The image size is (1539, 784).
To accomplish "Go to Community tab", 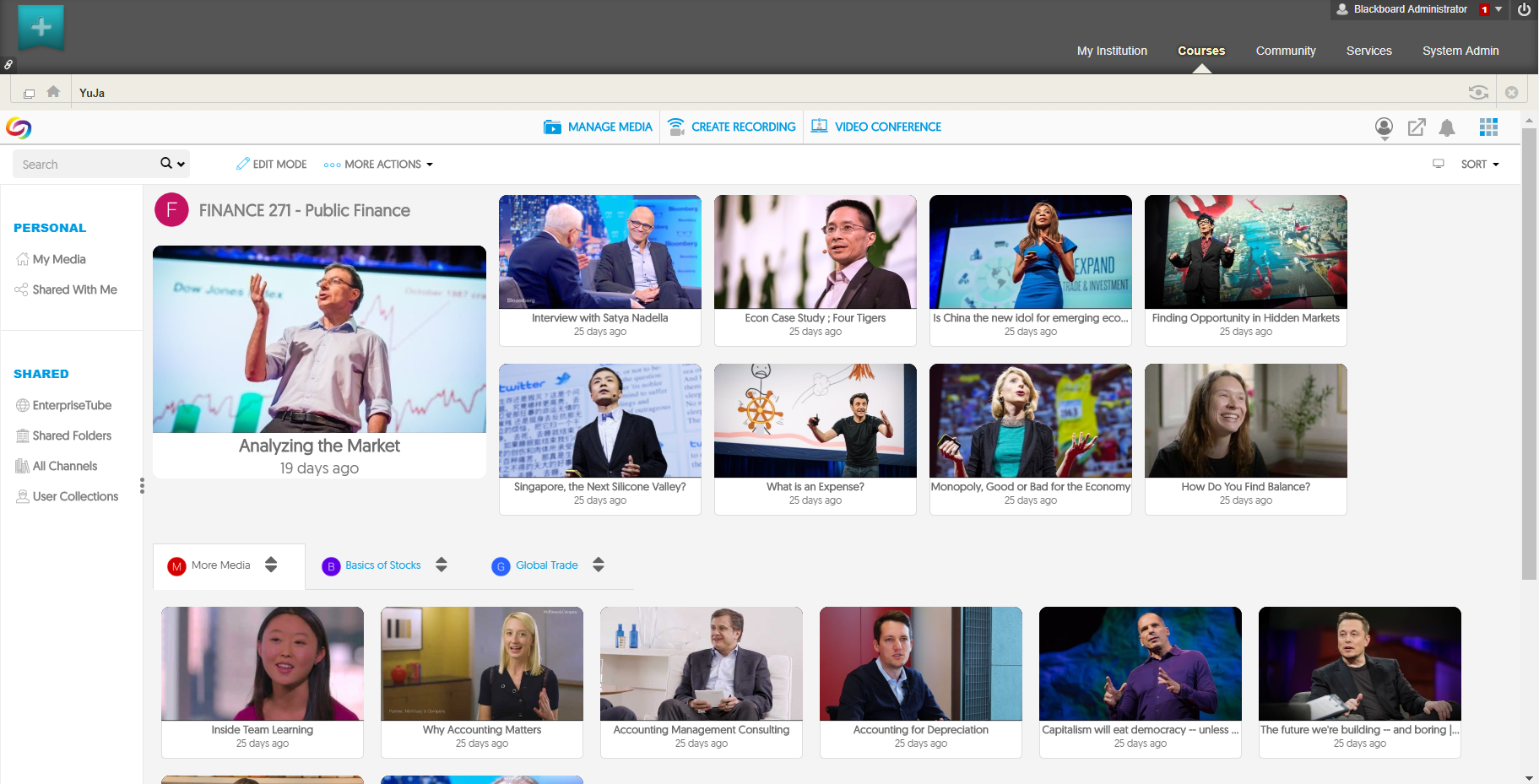I will click(x=1286, y=51).
